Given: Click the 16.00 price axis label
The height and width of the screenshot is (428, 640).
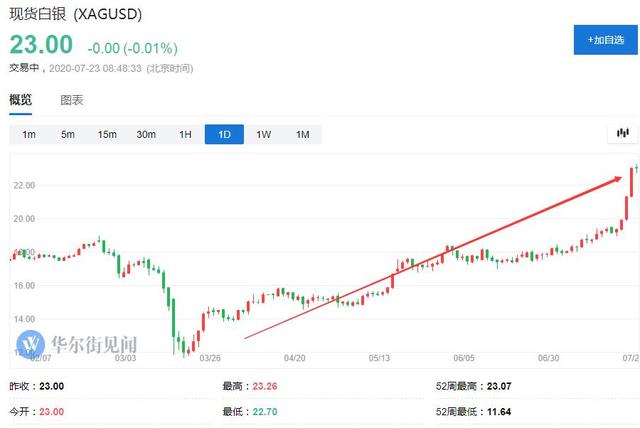Looking at the screenshot, I should (x=24, y=286).
